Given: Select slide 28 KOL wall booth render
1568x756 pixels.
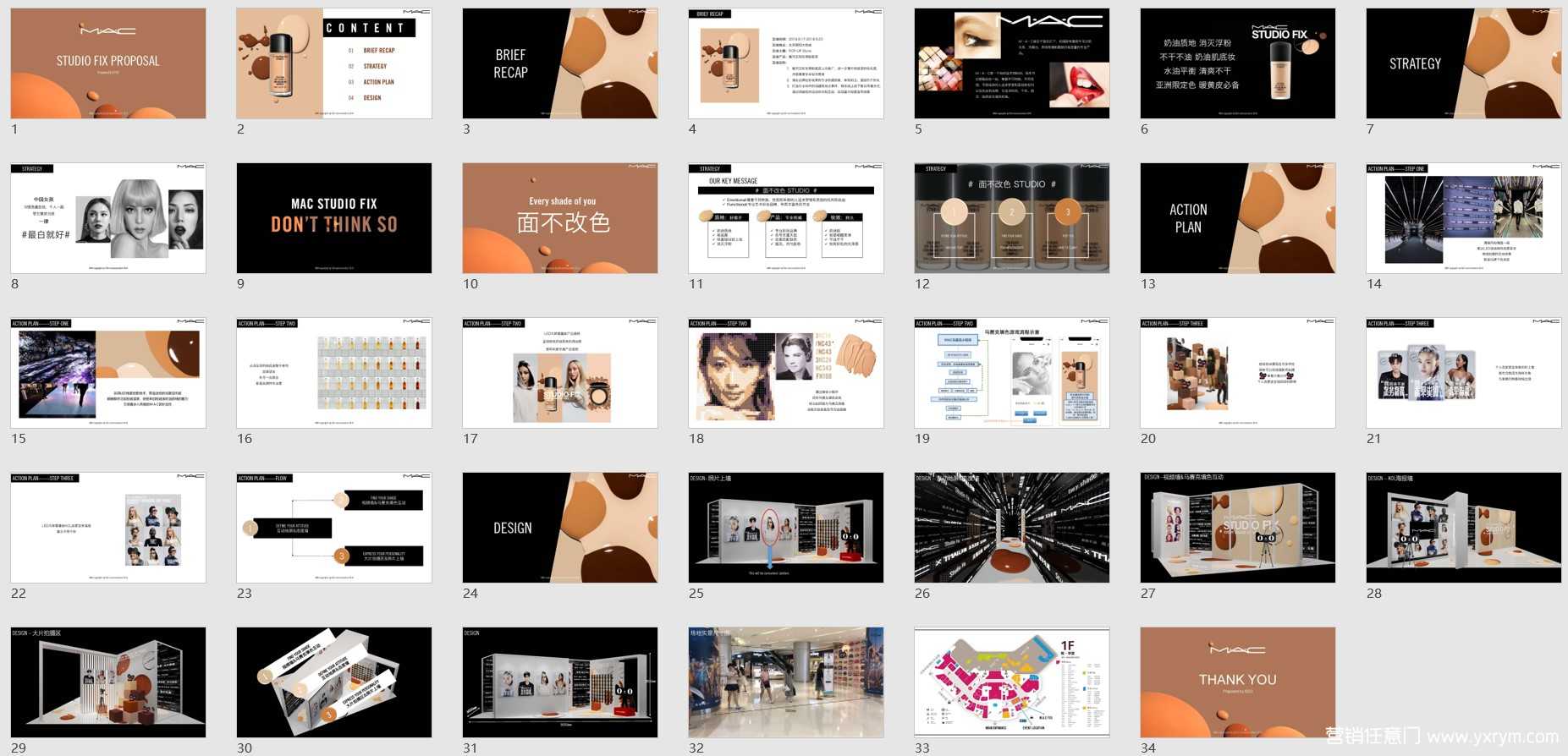Looking at the screenshot, I should pos(1464,528).
